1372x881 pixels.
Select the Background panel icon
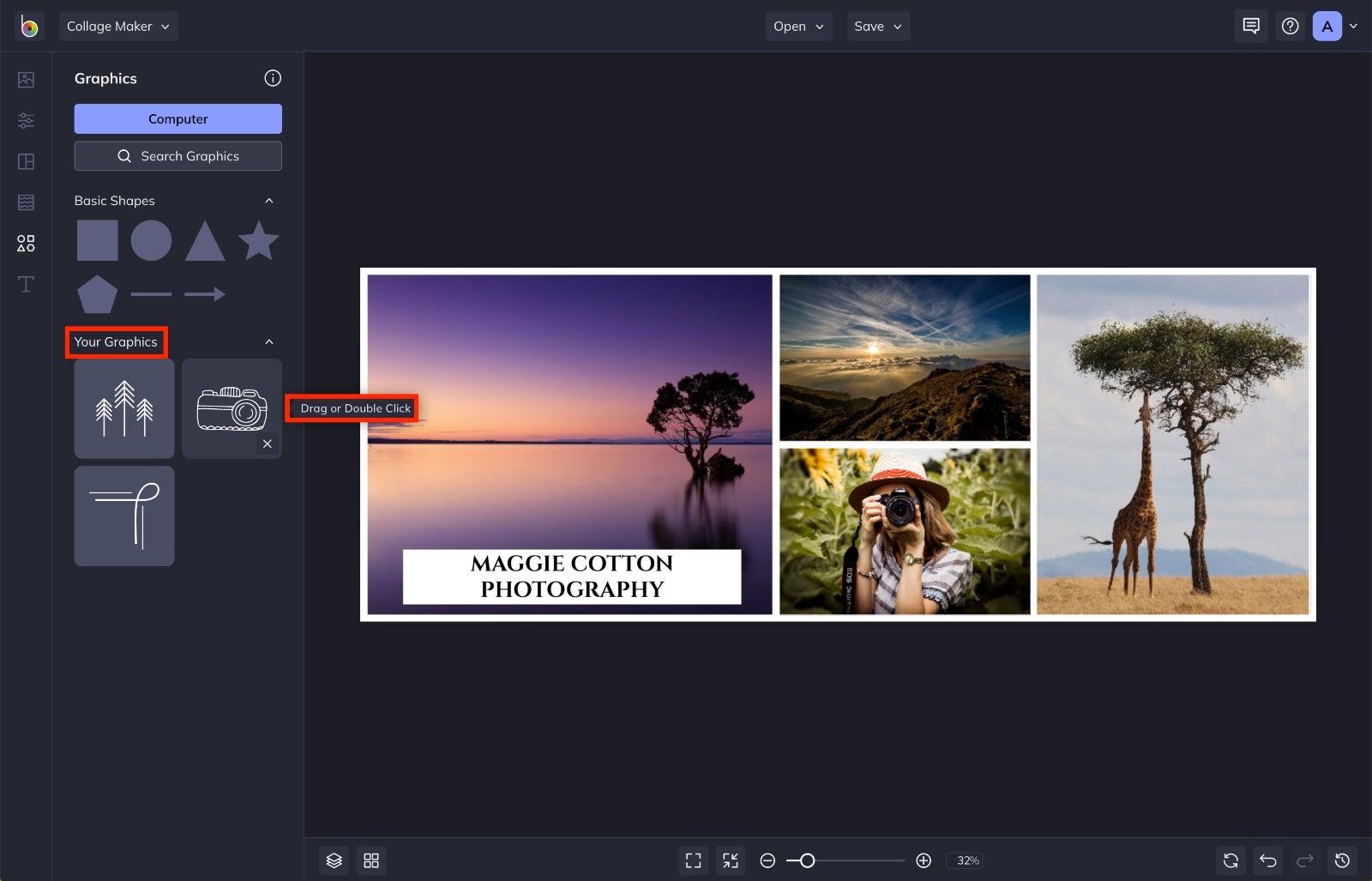[x=26, y=202]
